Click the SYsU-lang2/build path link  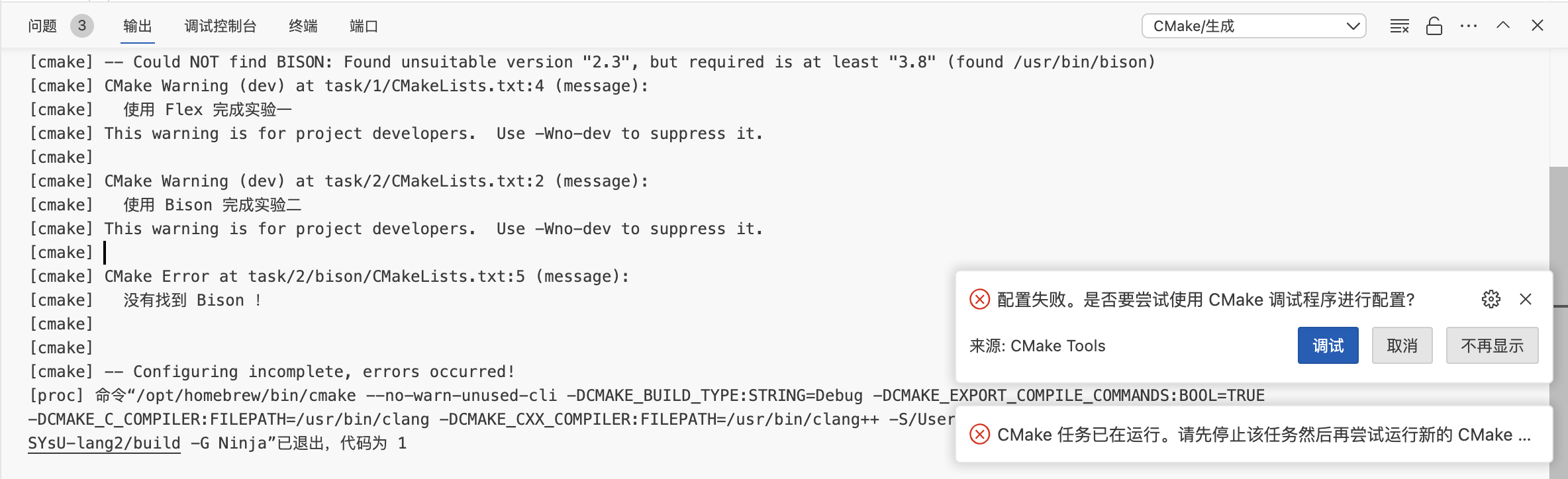103,443
